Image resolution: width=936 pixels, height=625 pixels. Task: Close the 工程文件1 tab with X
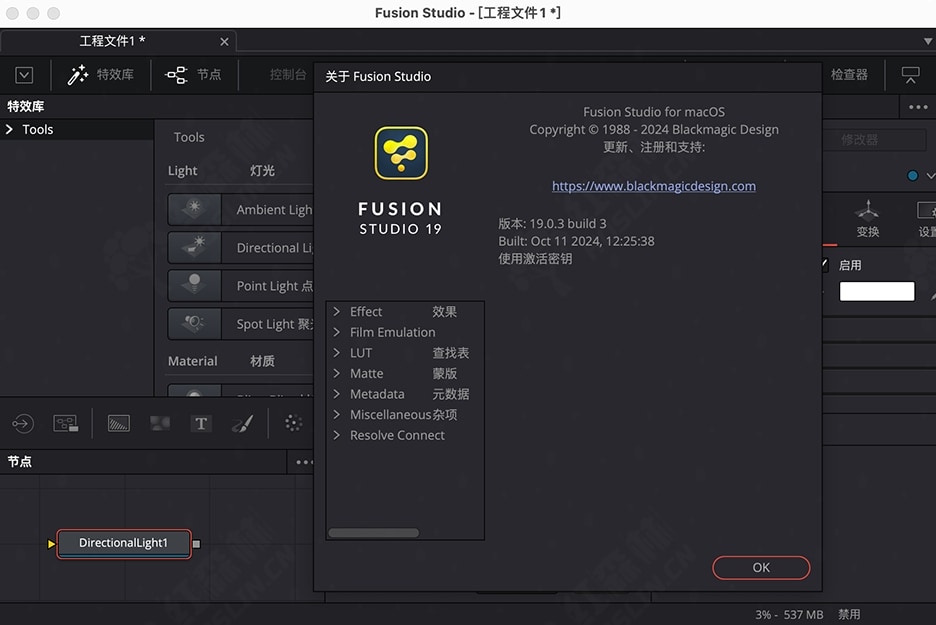pyautogui.click(x=224, y=42)
